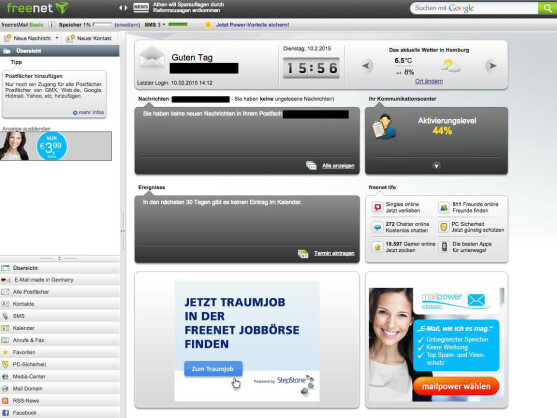Viewport: 557px width, 418px height.
Task: Click the beste Apps phone icon
Action: tap(444, 247)
